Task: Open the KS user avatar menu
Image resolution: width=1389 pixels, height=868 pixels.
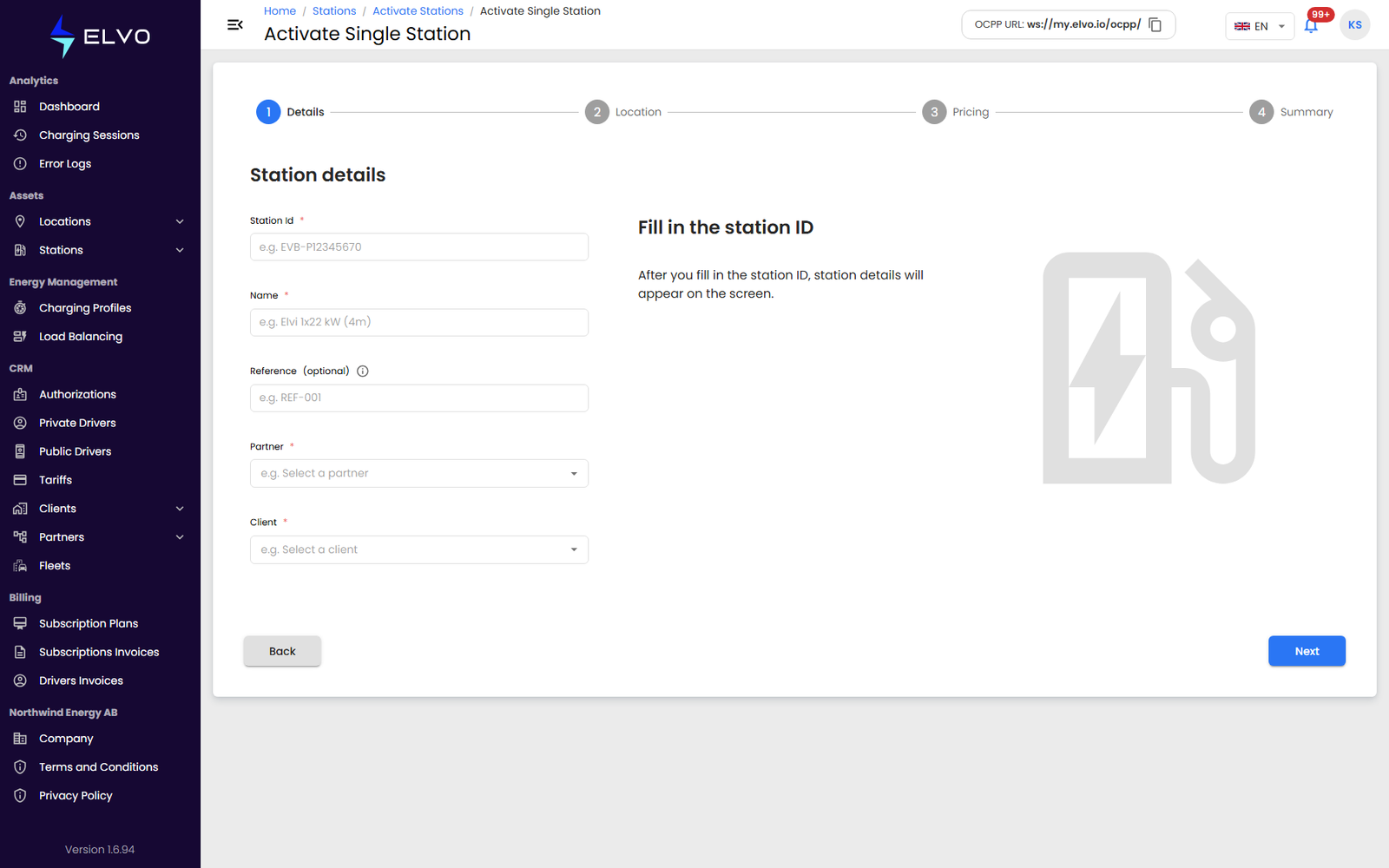Action: tap(1355, 25)
